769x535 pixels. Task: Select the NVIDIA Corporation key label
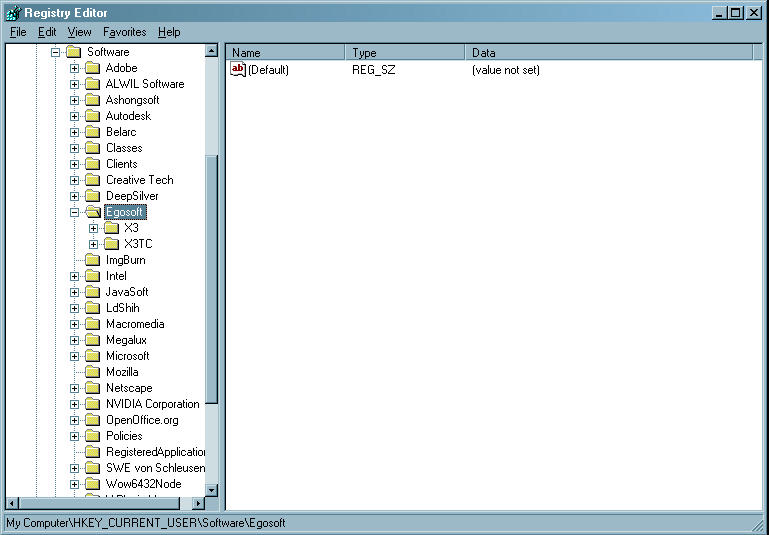click(x=153, y=405)
